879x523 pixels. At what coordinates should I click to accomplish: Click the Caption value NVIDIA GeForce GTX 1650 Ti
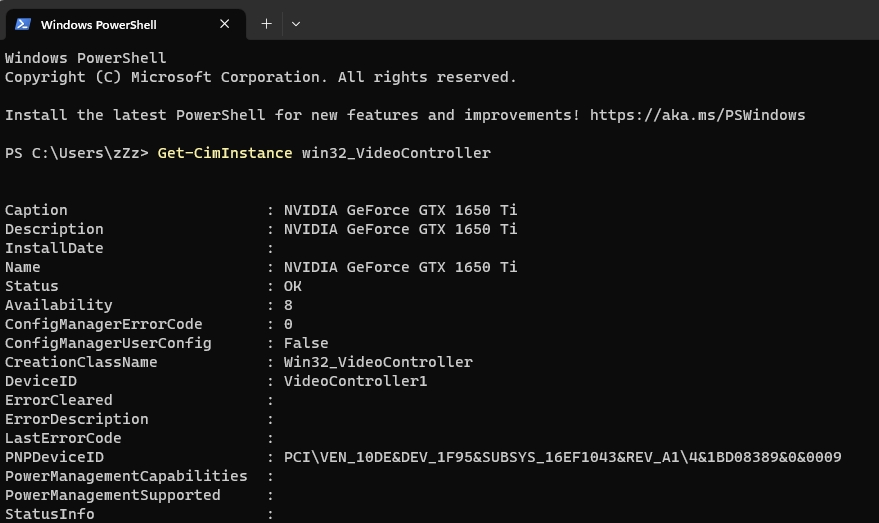400,210
